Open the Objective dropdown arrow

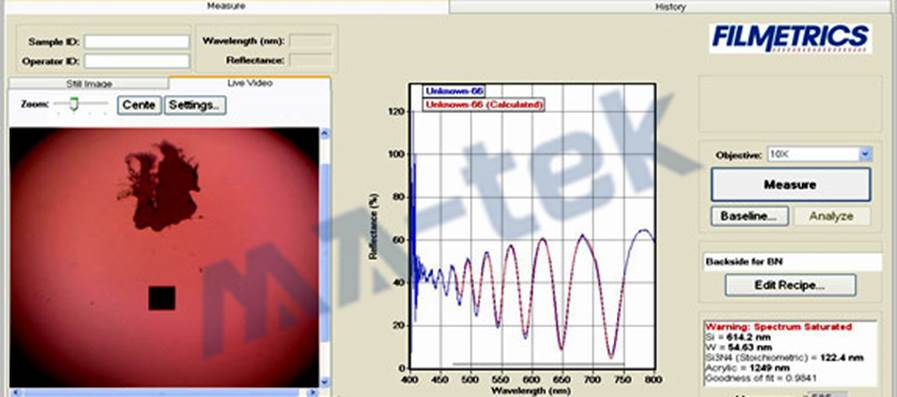click(x=865, y=154)
